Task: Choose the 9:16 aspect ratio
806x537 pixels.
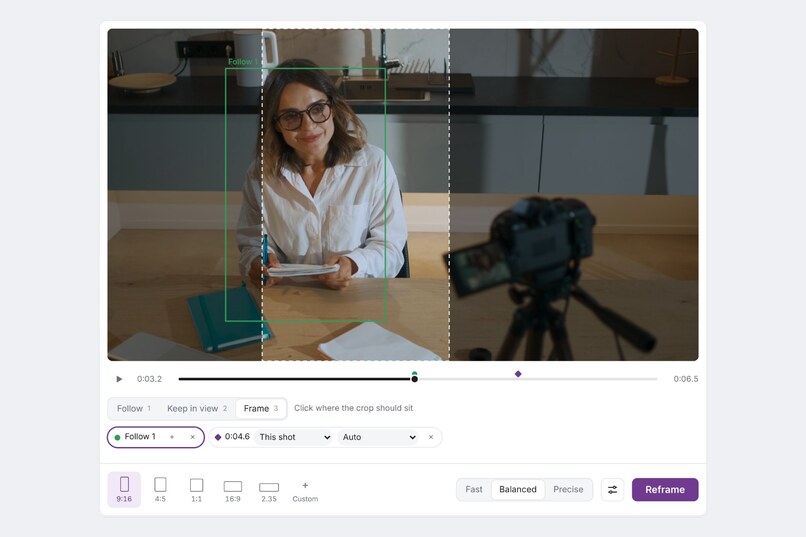Action: pyautogui.click(x=124, y=490)
